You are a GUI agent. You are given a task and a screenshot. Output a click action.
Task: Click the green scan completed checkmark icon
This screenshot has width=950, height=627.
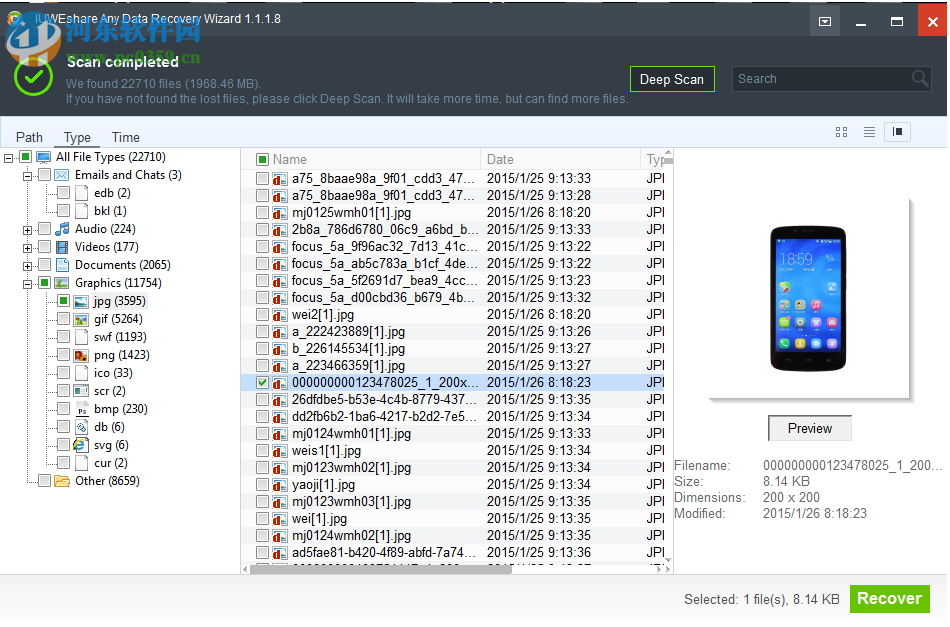click(x=33, y=77)
